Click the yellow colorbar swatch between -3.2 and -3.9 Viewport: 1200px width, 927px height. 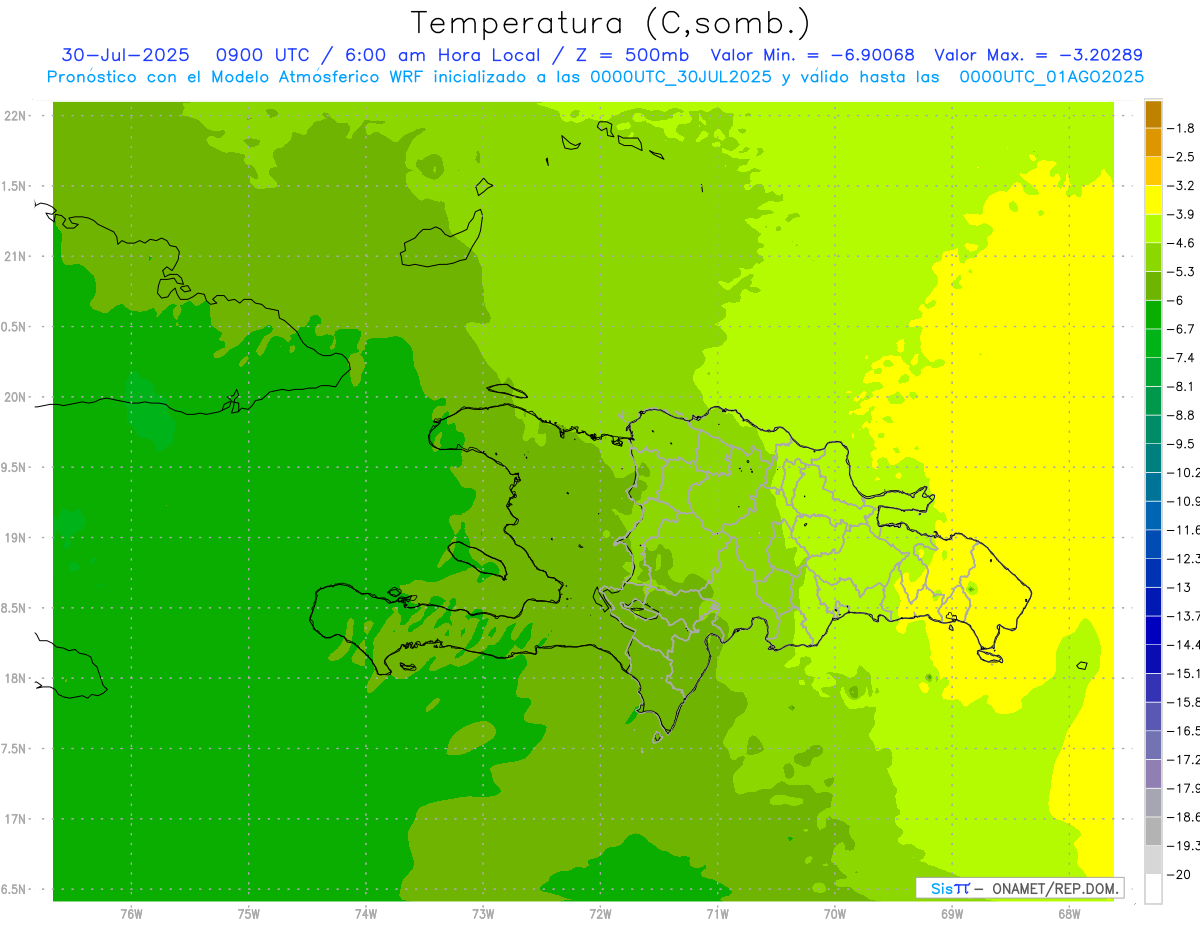(1153, 200)
